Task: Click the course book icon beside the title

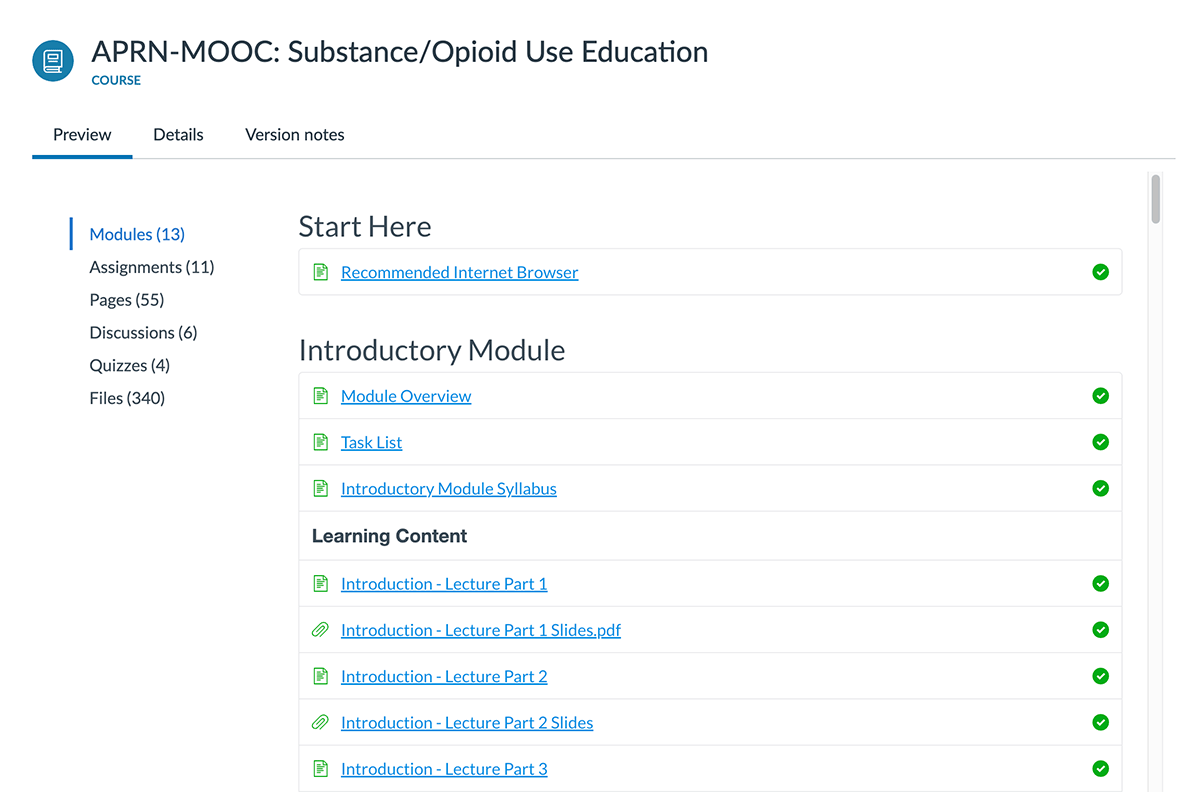Action: pyautogui.click(x=52, y=60)
